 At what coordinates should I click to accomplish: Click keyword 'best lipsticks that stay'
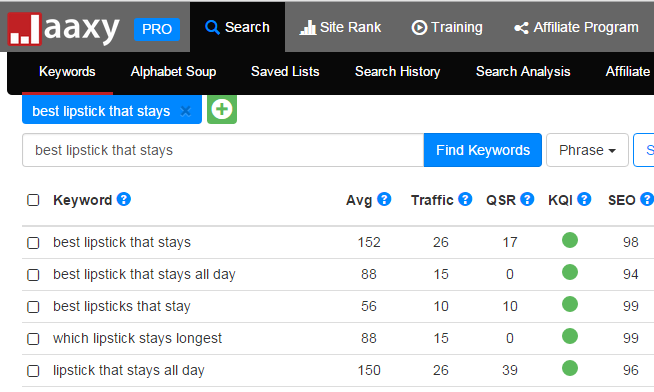coord(122,307)
